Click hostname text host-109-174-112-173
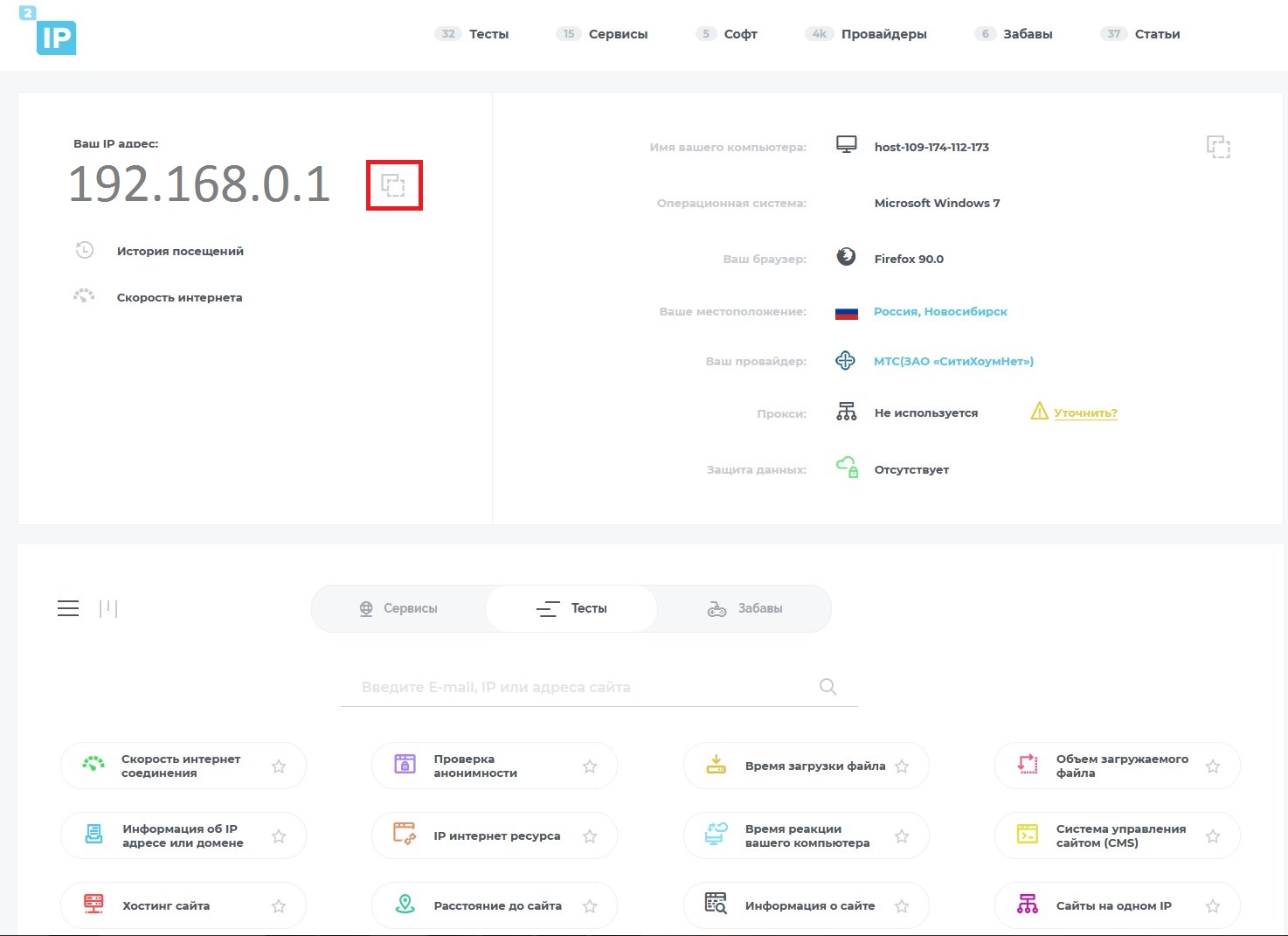Screen dimensions: 1288x936 (931, 147)
